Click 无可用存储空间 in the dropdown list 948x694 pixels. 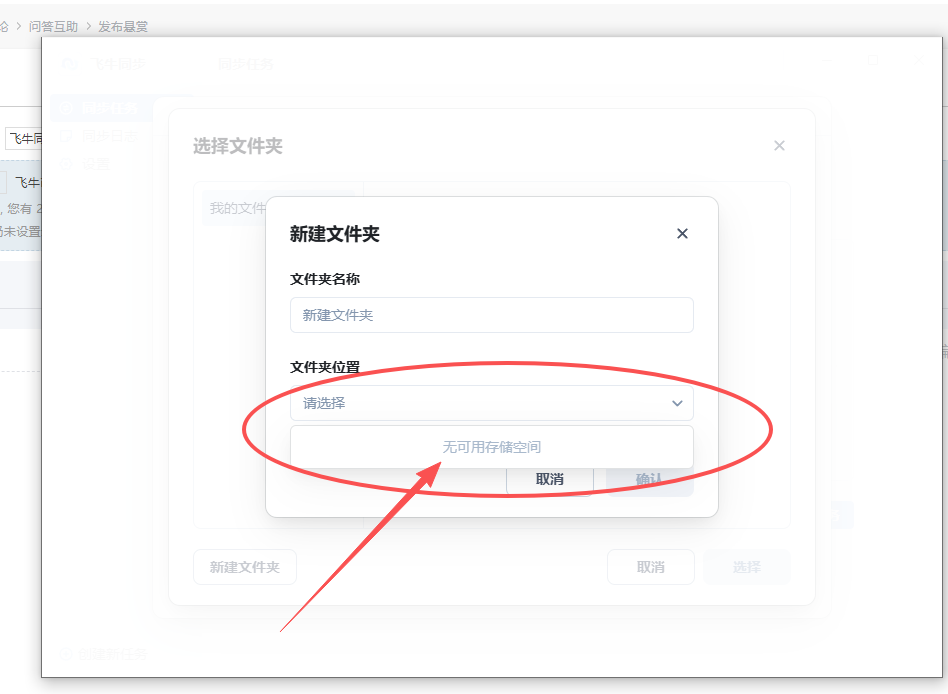tap(492, 447)
